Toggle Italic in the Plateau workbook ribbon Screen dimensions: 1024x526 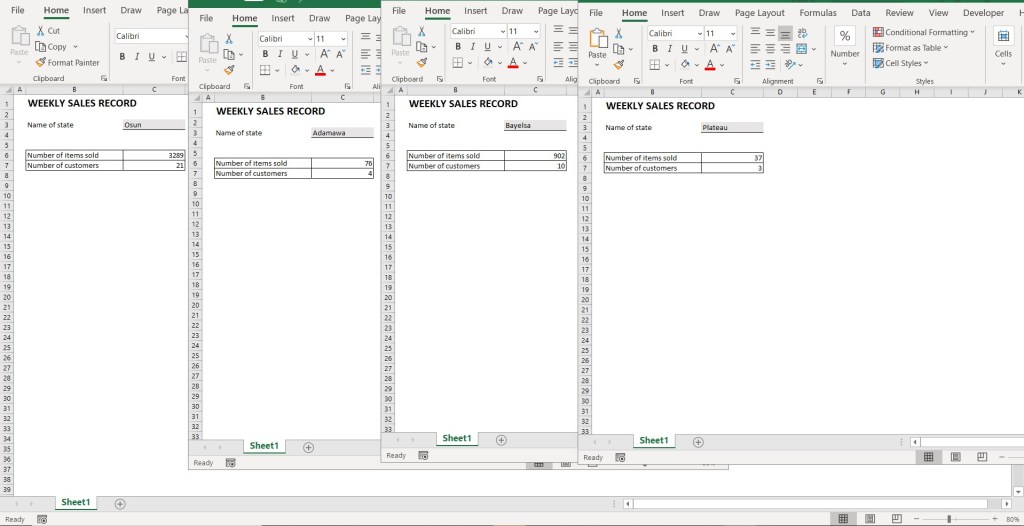click(670, 49)
